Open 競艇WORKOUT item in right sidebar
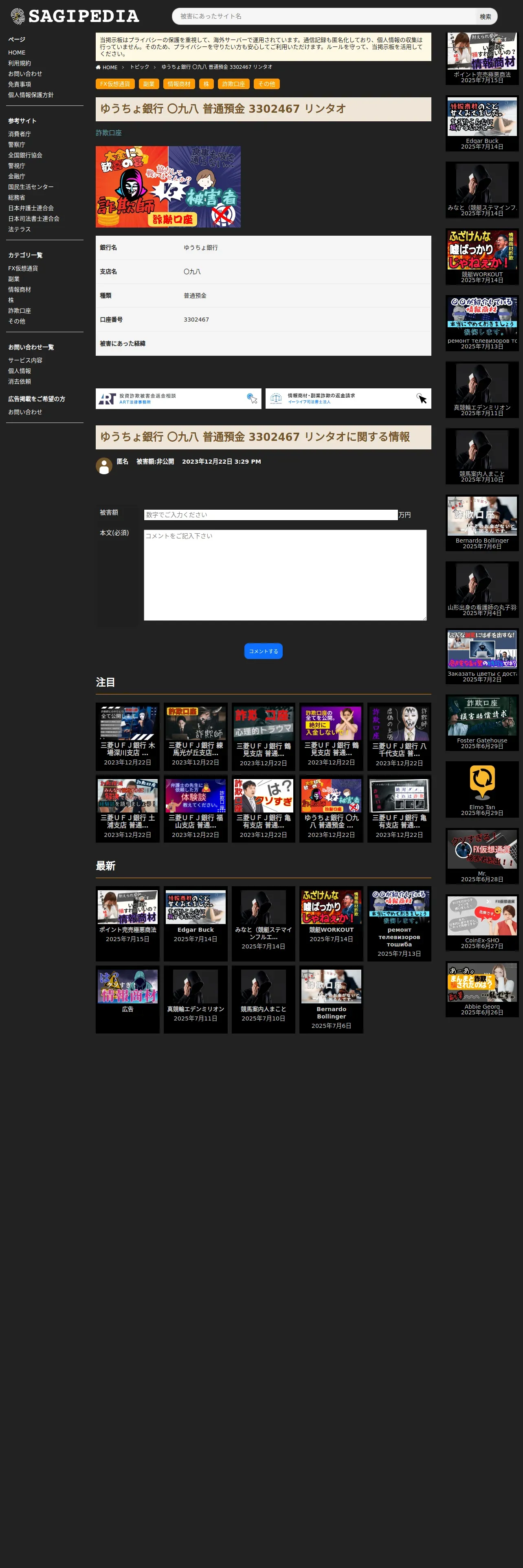 pyautogui.click(x=482, y=257)
